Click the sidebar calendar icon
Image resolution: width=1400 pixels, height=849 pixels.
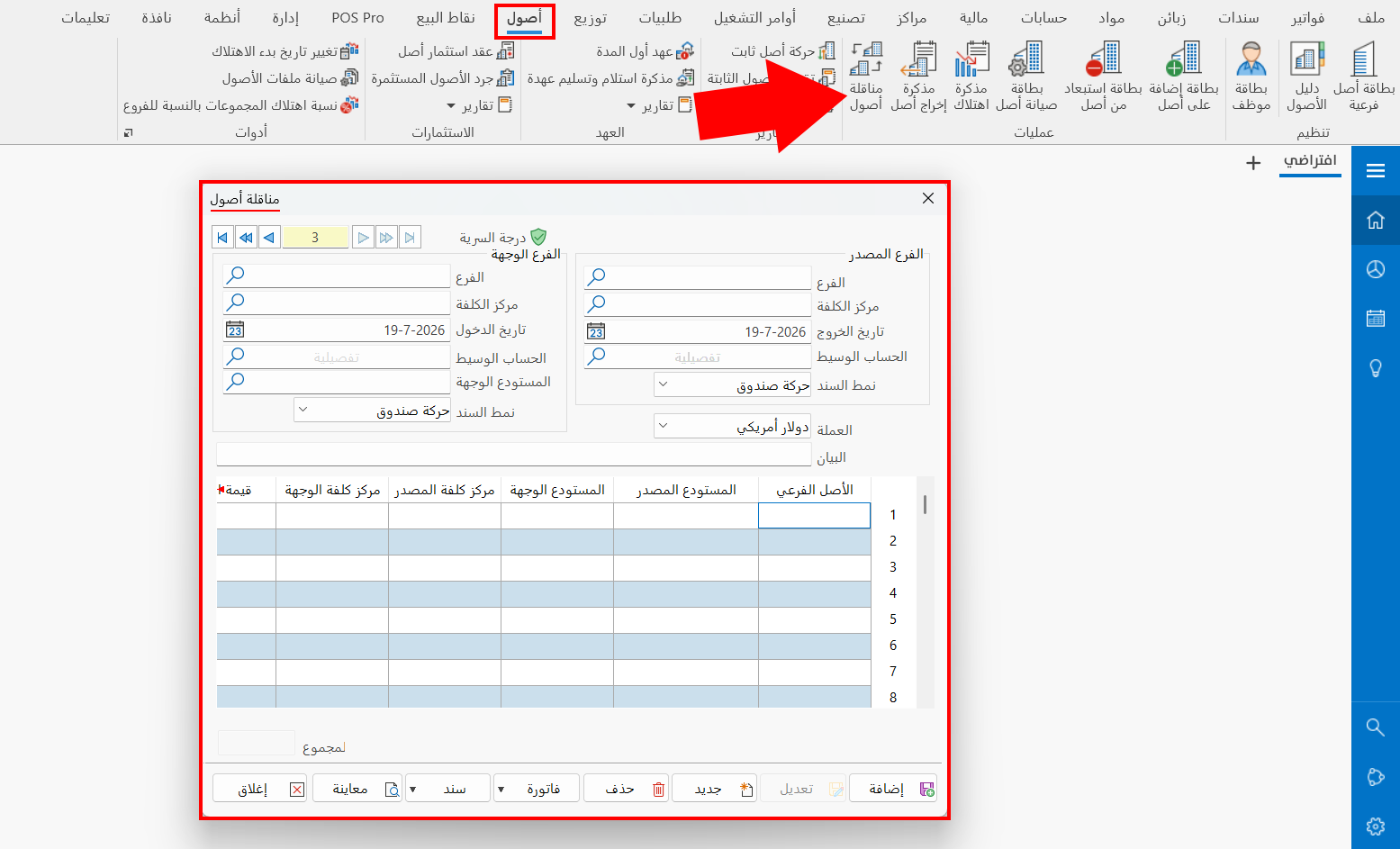pos(1376,319)
